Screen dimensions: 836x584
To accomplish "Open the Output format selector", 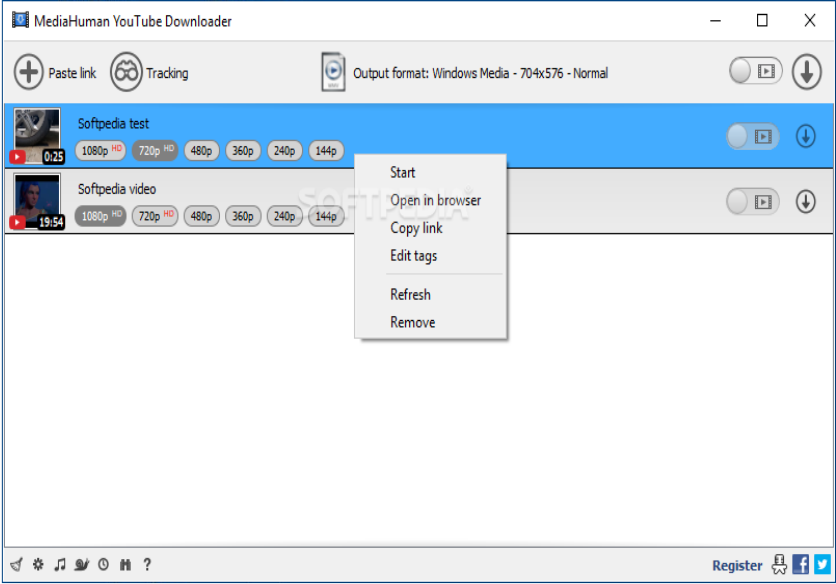I will [480, 73].
